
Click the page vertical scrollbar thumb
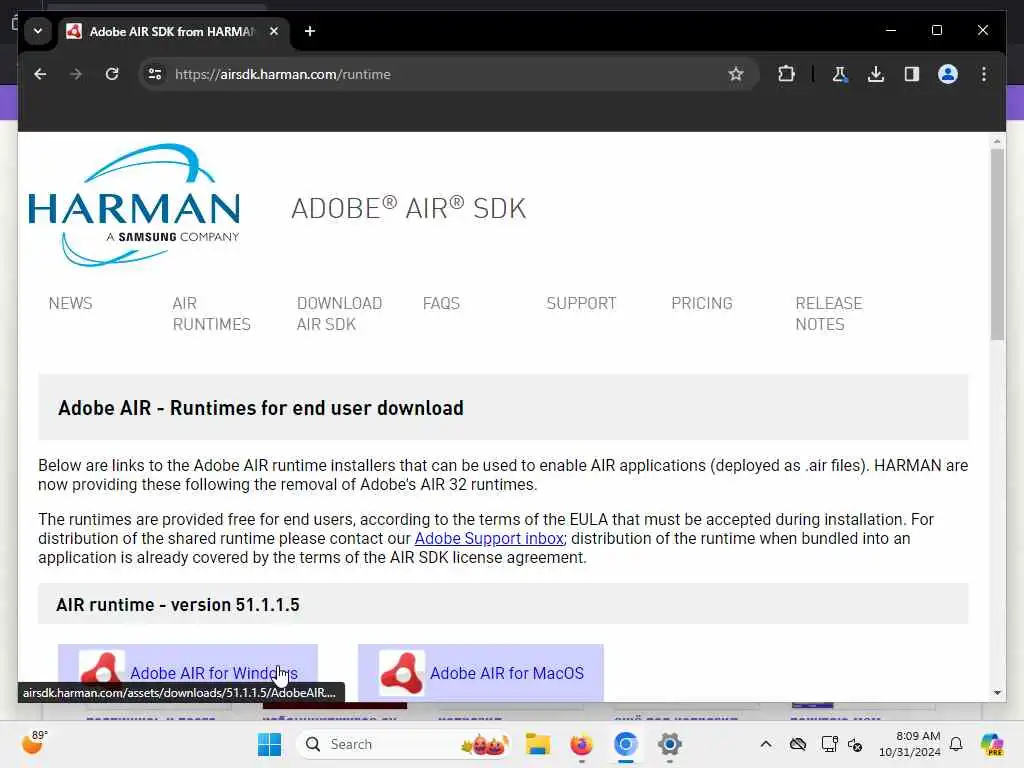click(997, 244)
